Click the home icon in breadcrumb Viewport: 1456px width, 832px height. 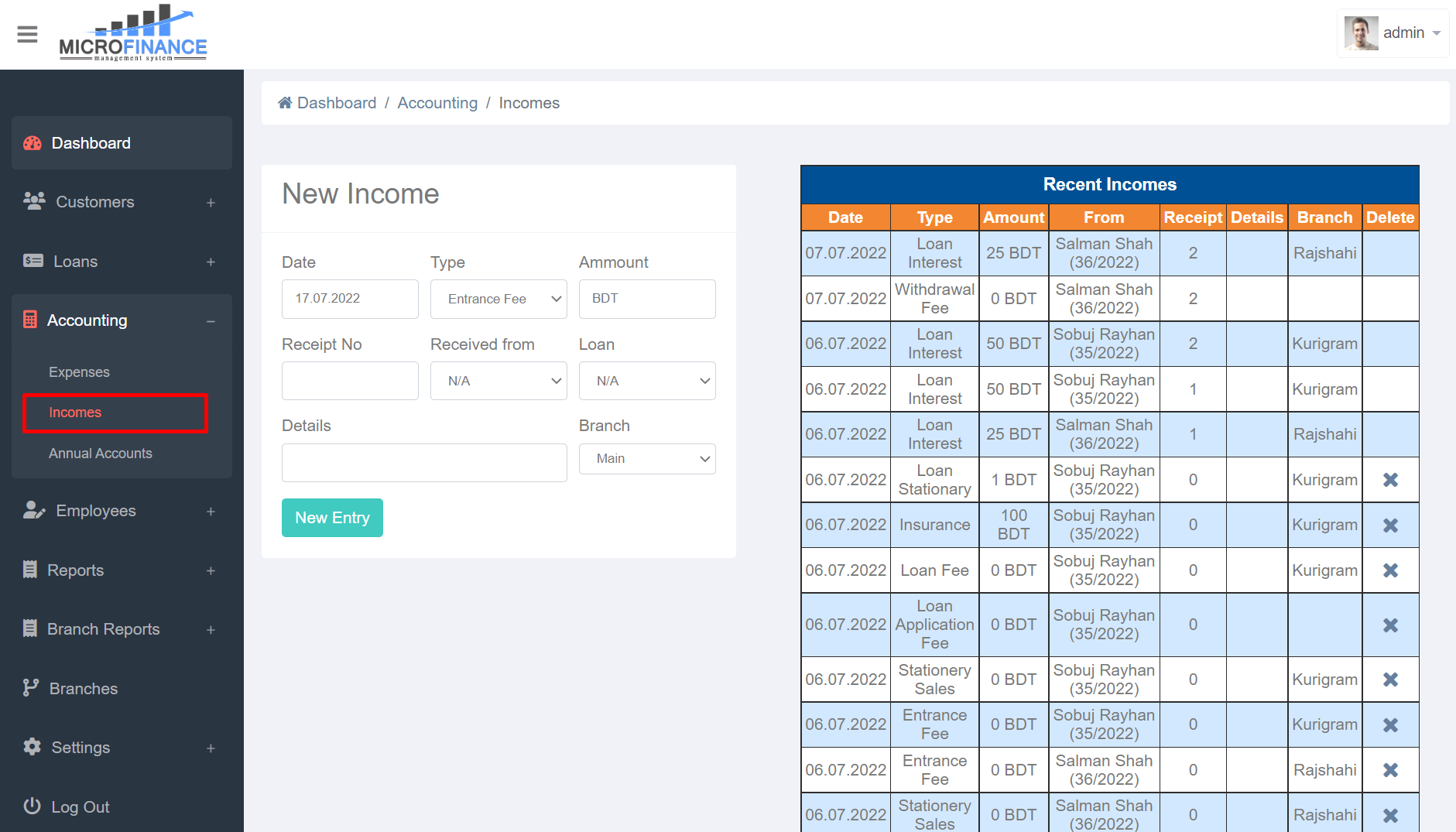285,103
